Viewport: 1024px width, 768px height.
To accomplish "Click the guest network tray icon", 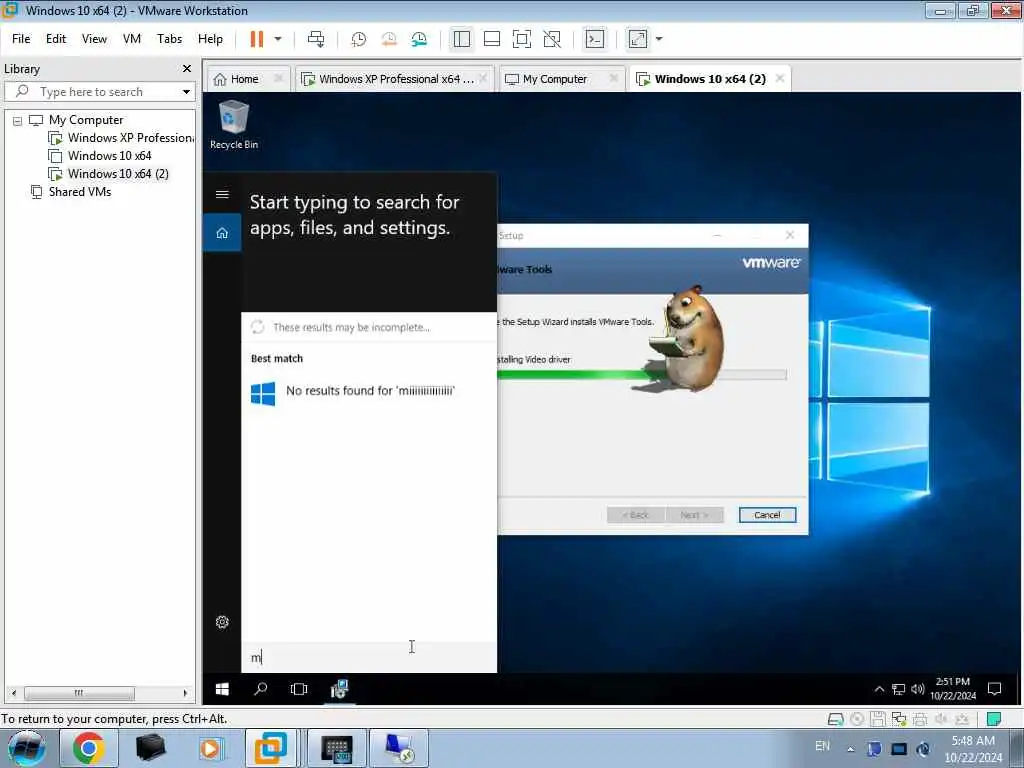I will (x=899, y=689).
